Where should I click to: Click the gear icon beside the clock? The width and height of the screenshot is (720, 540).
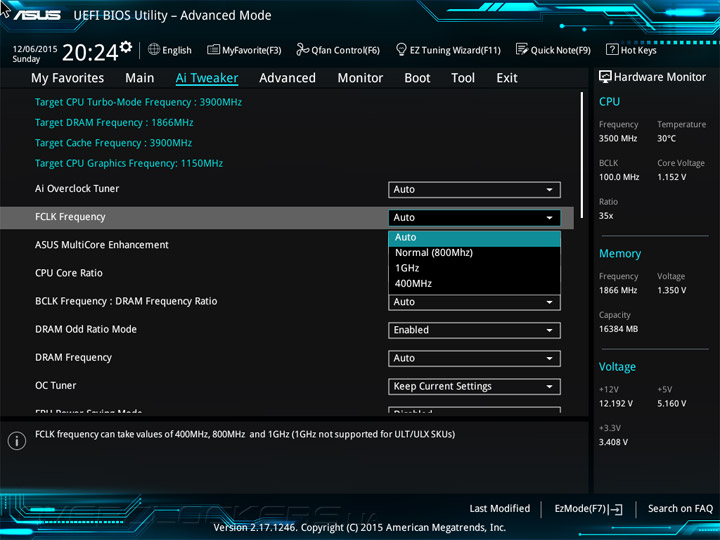[x=126, y=46]
